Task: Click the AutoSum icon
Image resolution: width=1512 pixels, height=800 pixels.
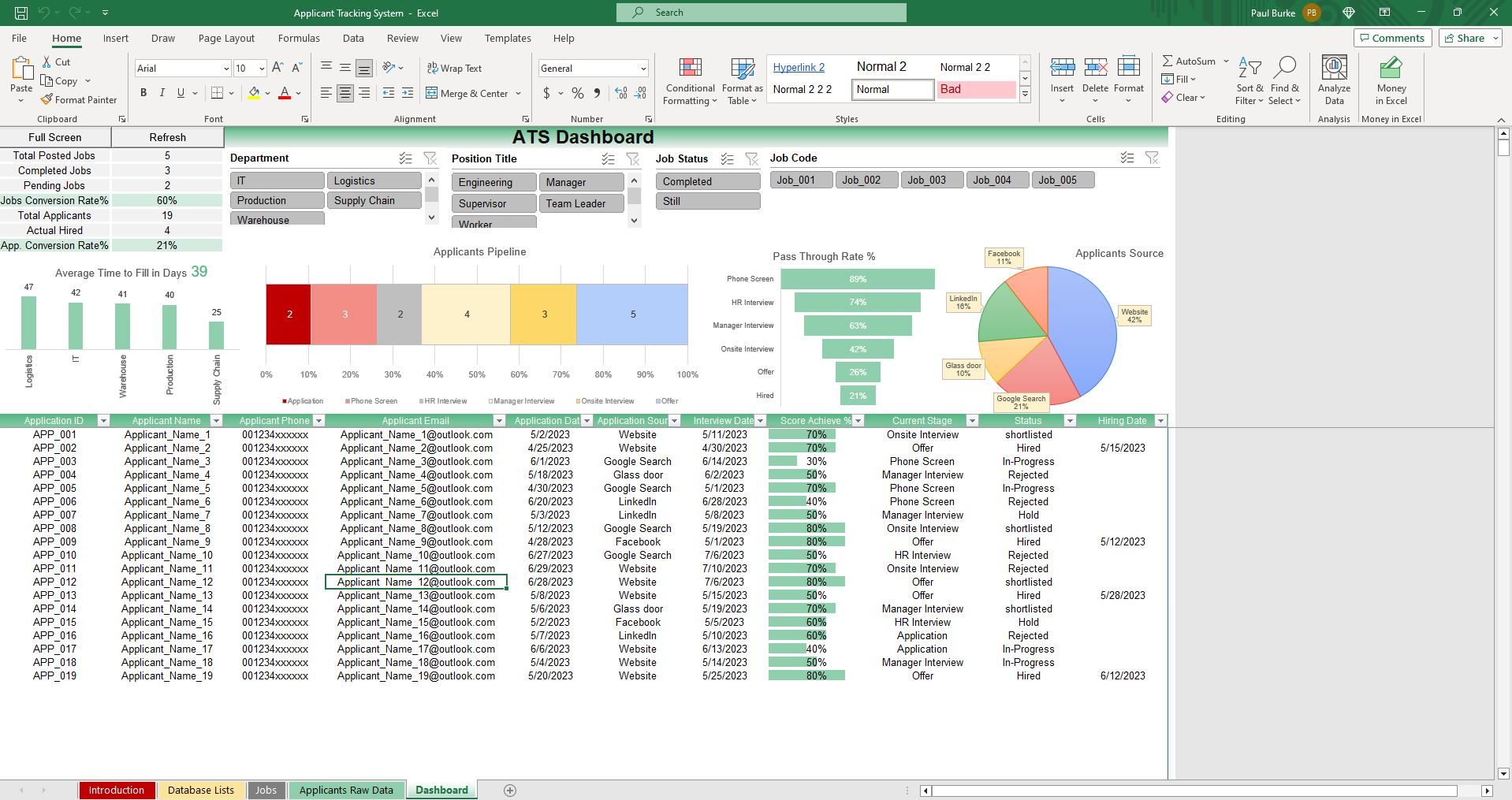Action: (1168, 61)
